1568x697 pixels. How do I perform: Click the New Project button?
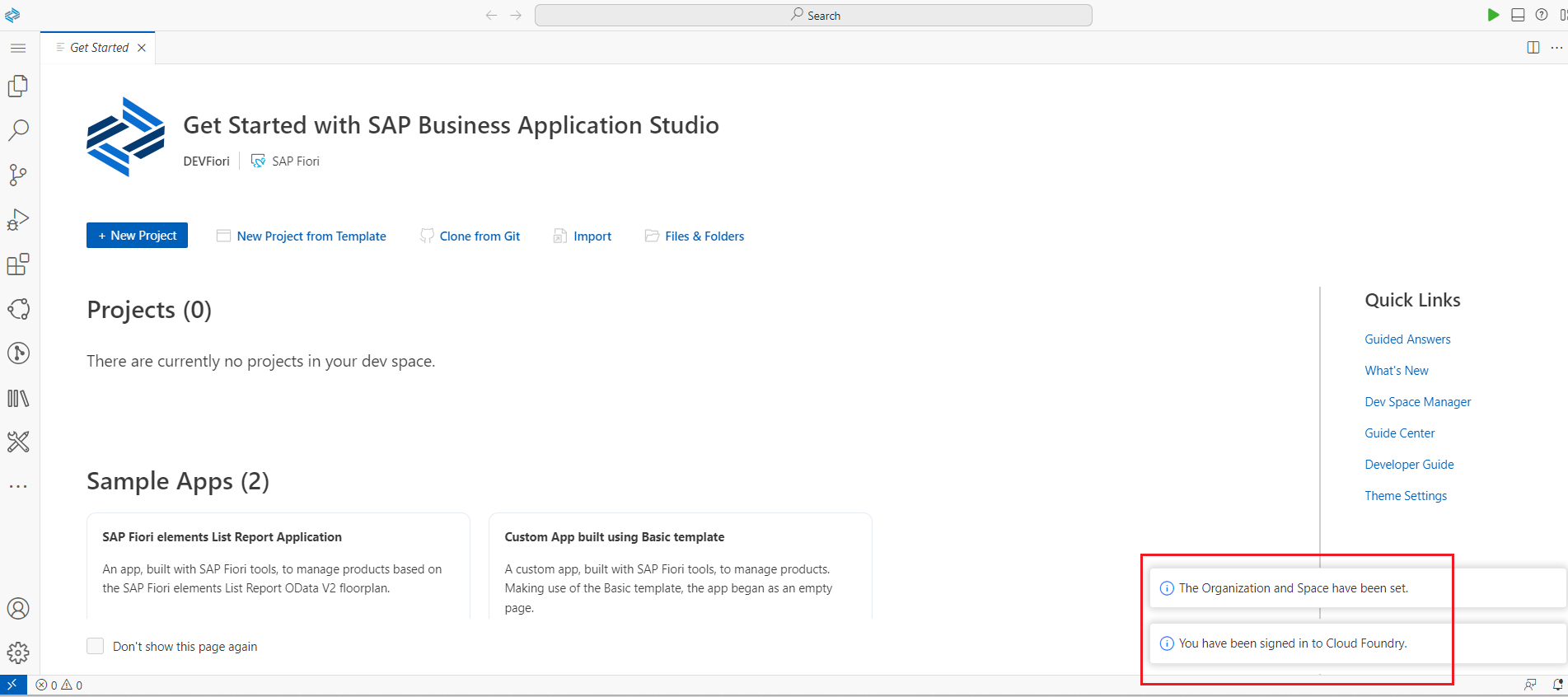(x=137, y=236)
